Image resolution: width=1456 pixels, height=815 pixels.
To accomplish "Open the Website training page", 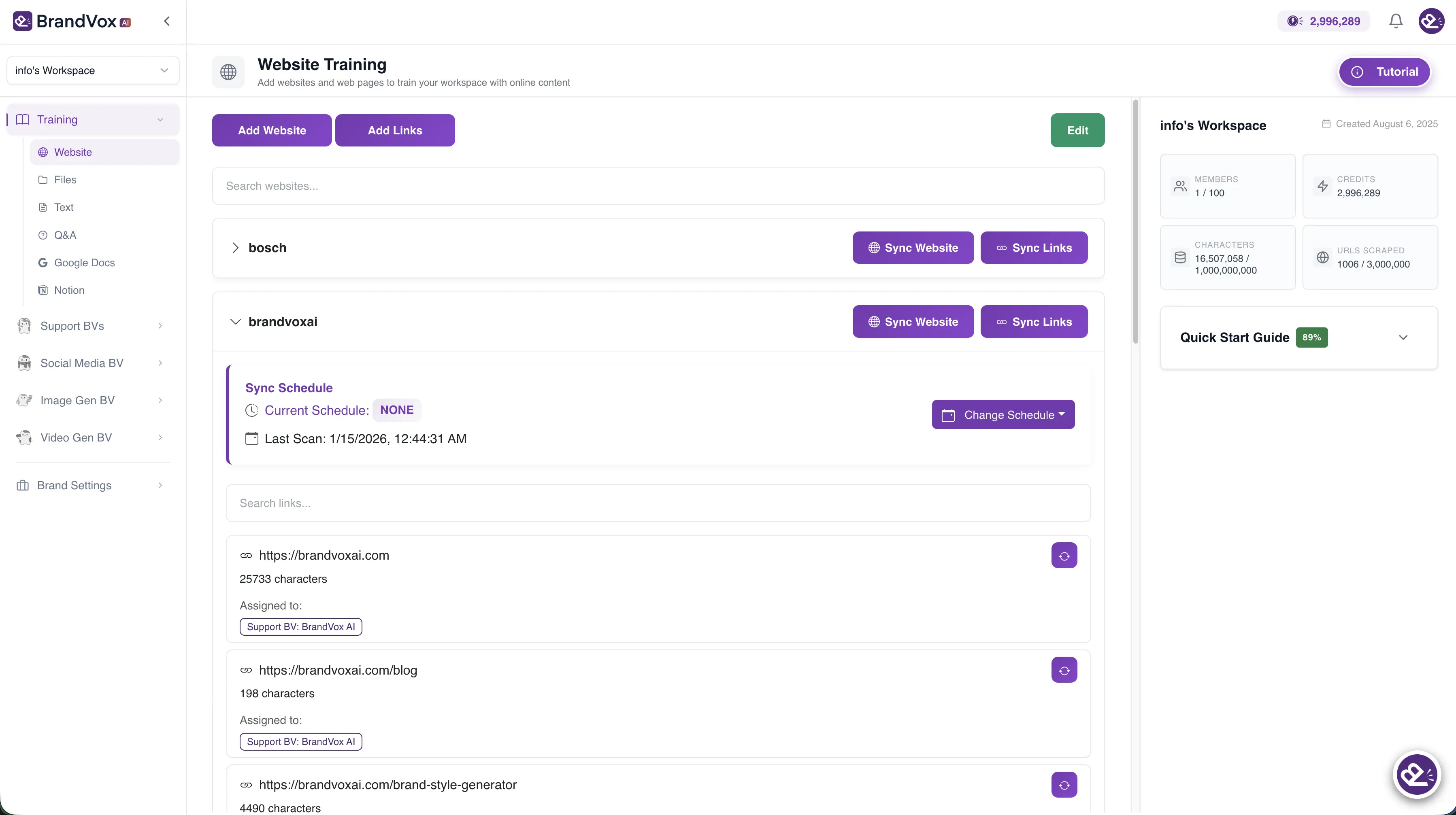I will (104, 153).
